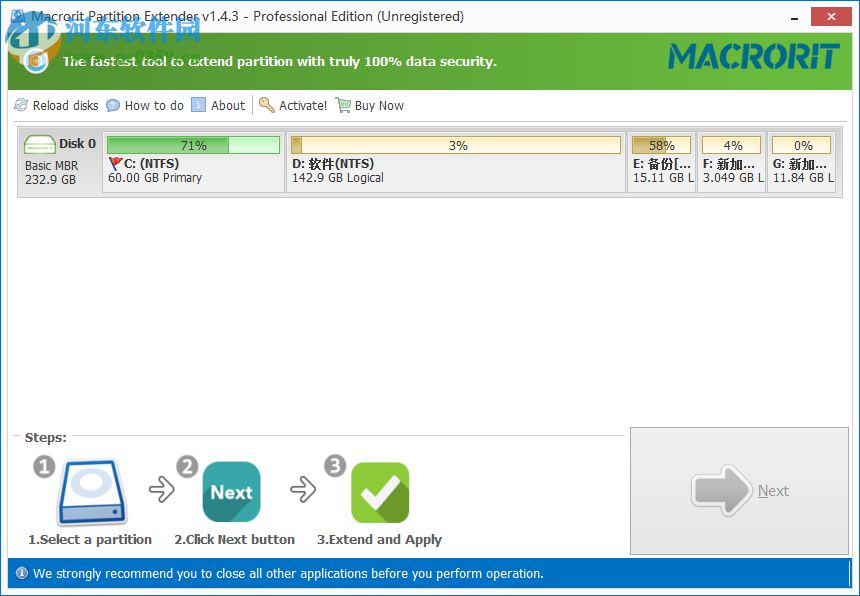Click the Reload disks icon
The height and width of the screenshot is (596, 860).
coord(20,105)
